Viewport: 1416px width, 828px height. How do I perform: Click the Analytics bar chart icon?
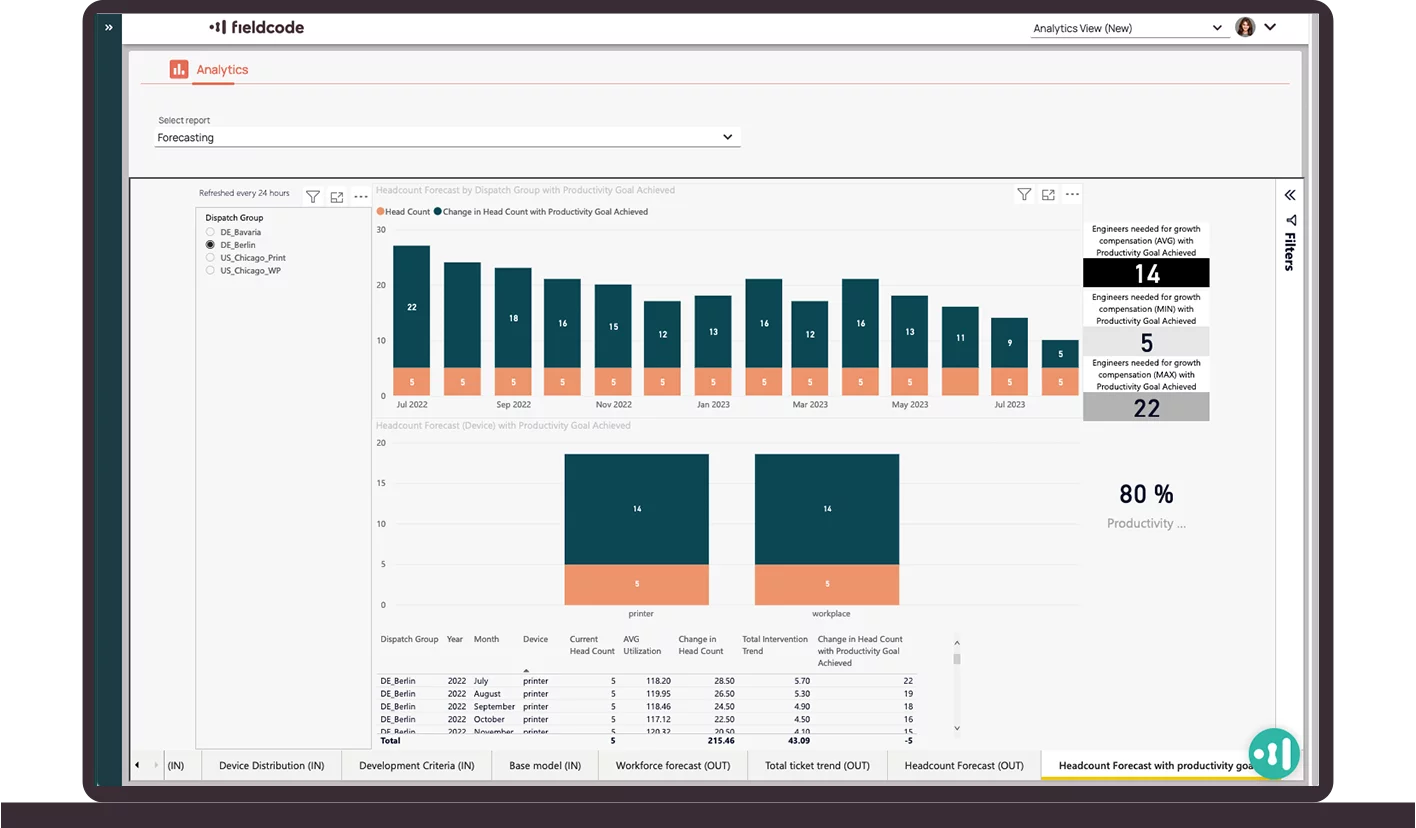(179, 69)
